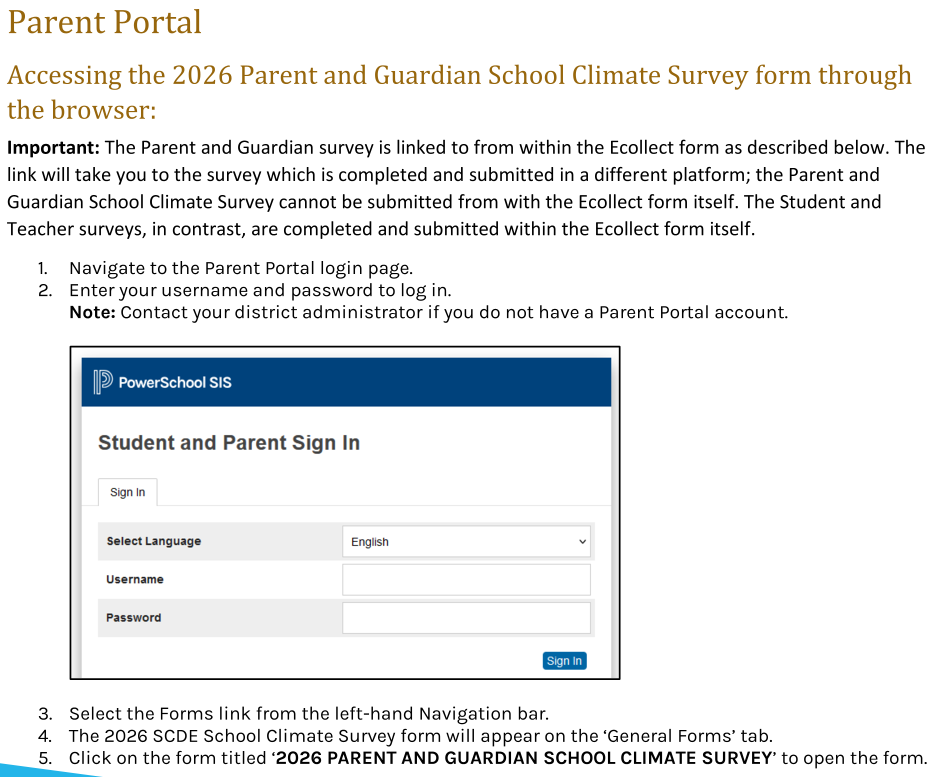Viewport: 940px width, 777px height.
Task: Click the bold 2026 PARENT AND GUARDIAN survey title
Action: pyautogui.click(x=524, y=758)
